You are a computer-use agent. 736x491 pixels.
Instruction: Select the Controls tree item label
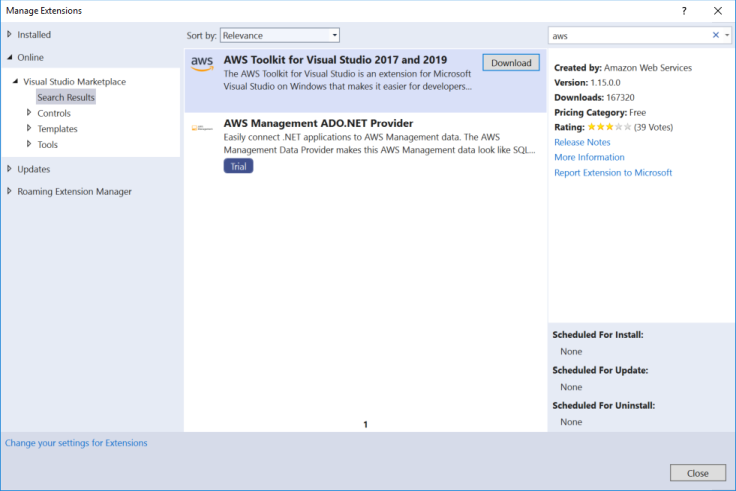point(54,113)
